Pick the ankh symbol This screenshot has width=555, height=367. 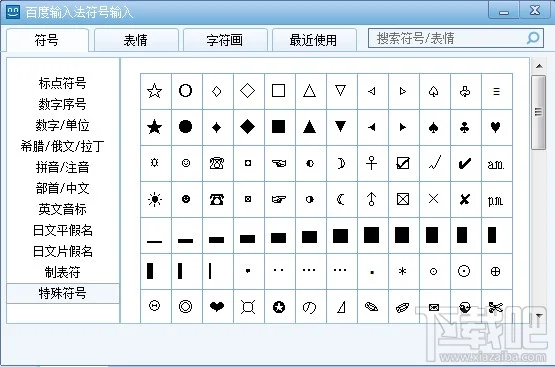372,163
